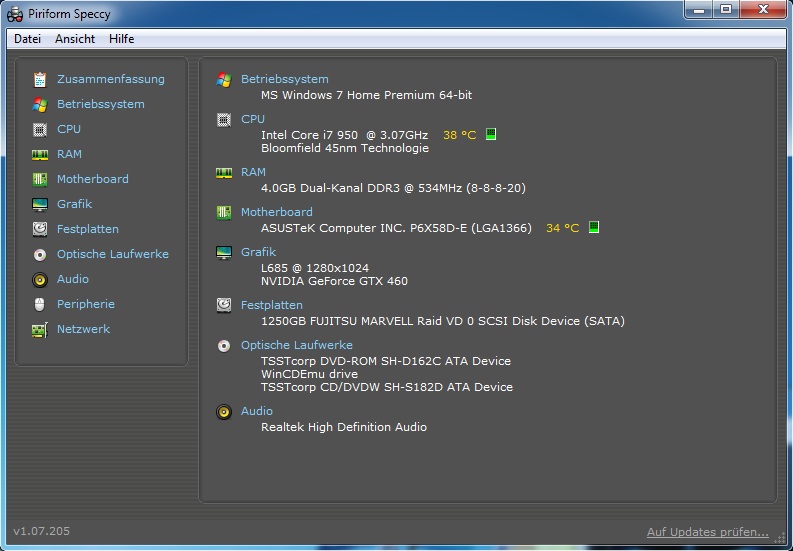Click the Audio speaker icon in sidebar
The height and width of the screenshot is (551, 793).
[40, 279]
